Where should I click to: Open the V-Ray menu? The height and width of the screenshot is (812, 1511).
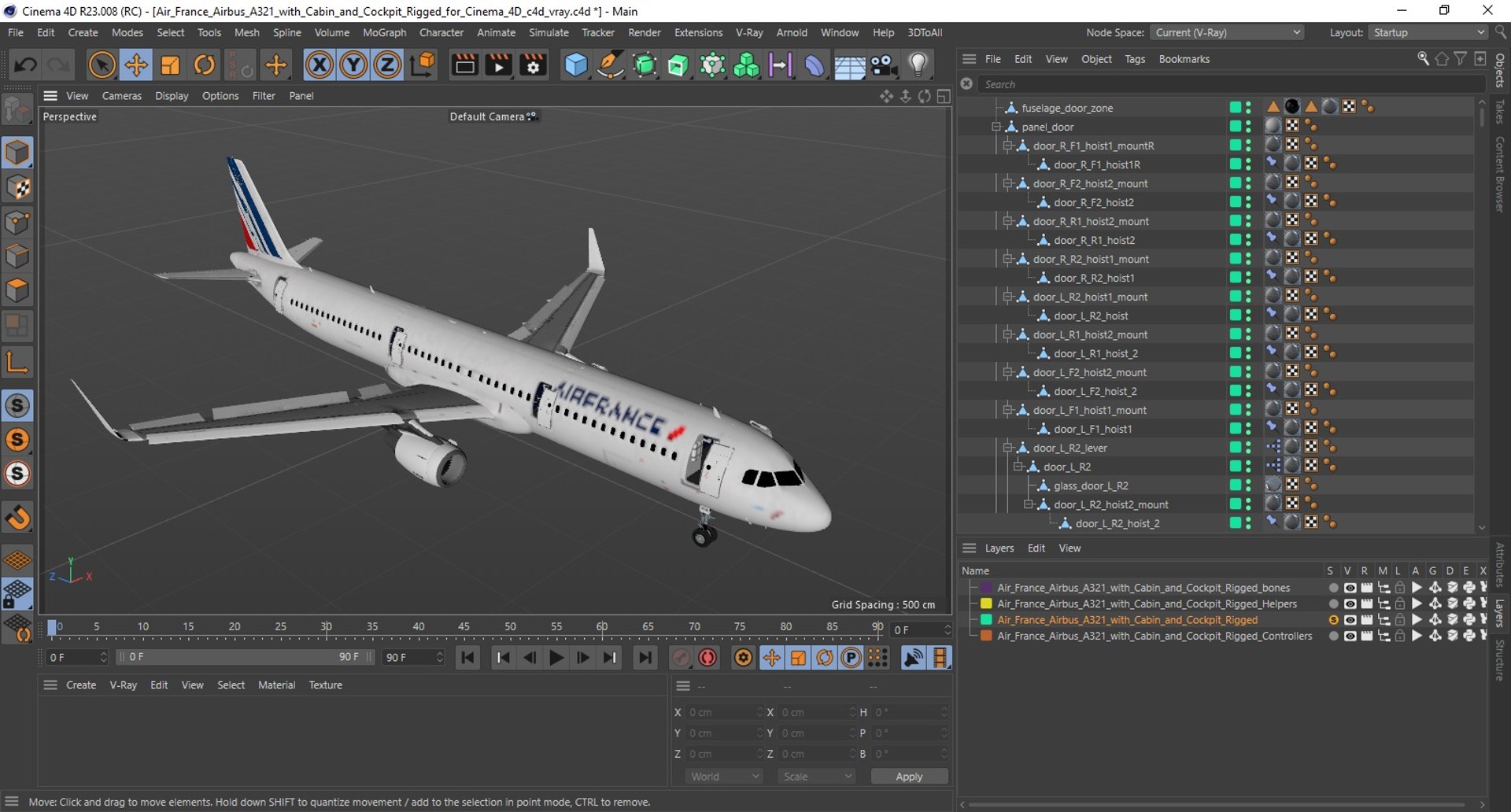click(x=749, y=32)
